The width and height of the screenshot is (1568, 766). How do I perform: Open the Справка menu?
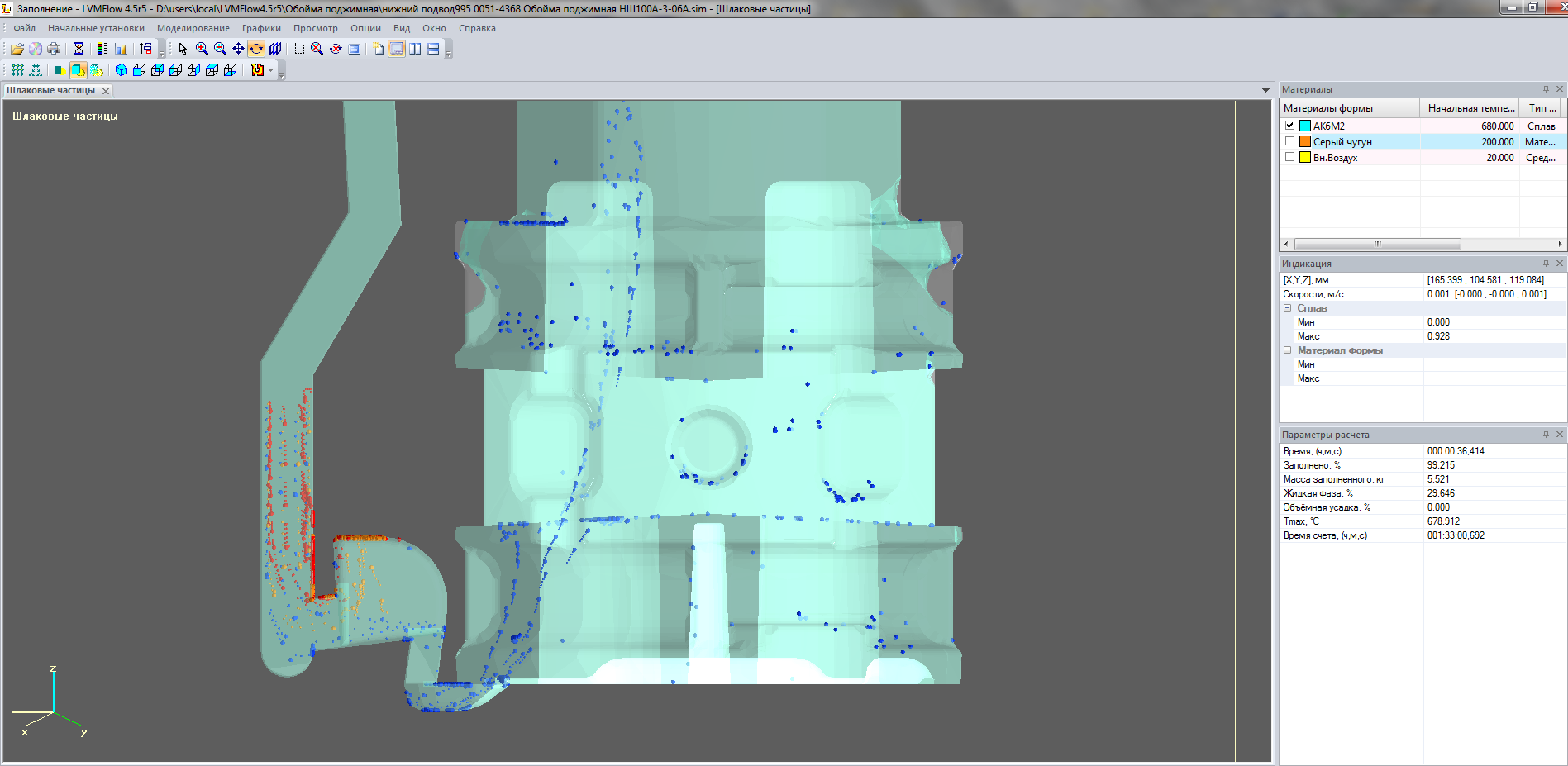[477, 28]
